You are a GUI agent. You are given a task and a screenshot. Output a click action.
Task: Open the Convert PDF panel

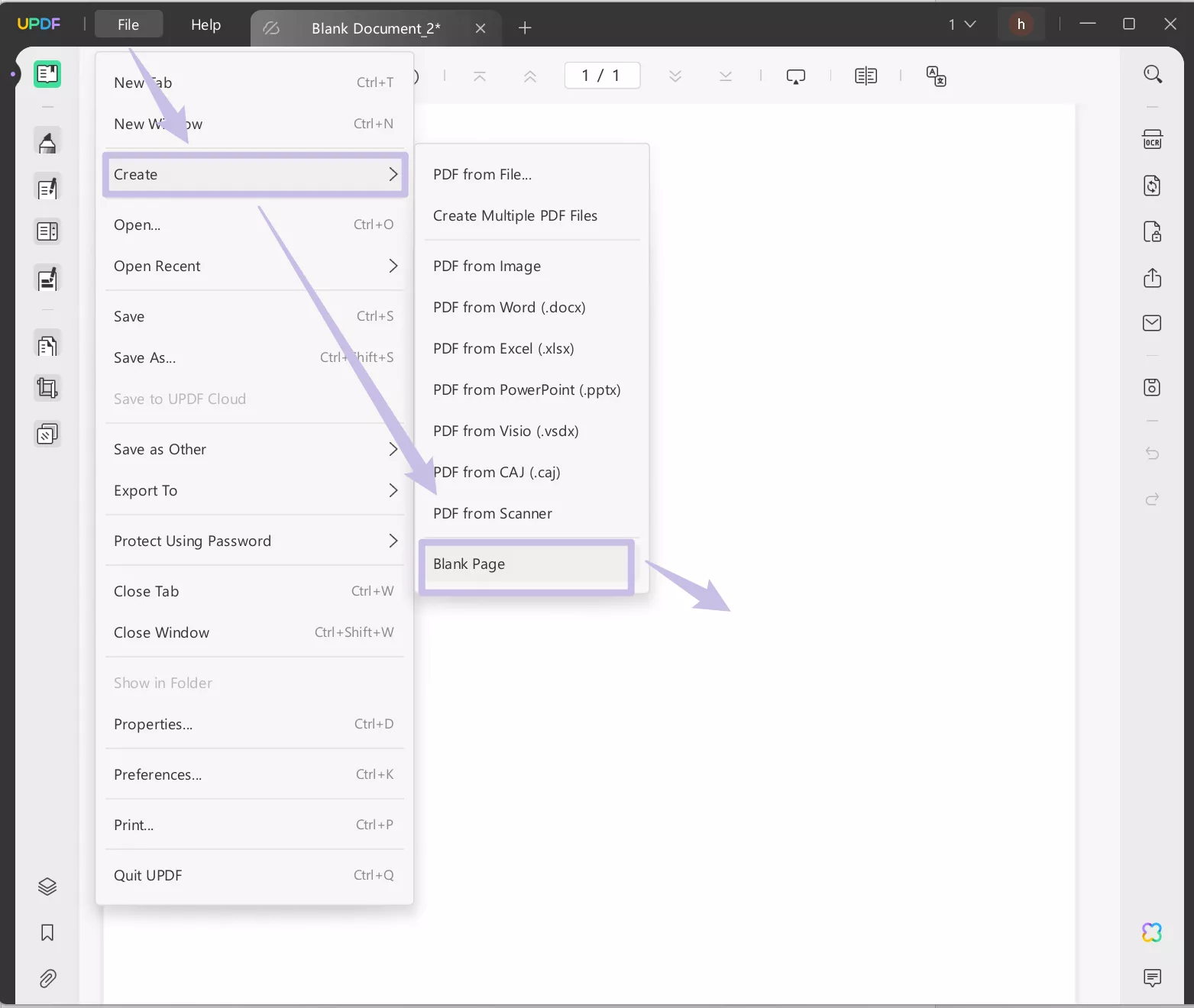[1152, 185]
